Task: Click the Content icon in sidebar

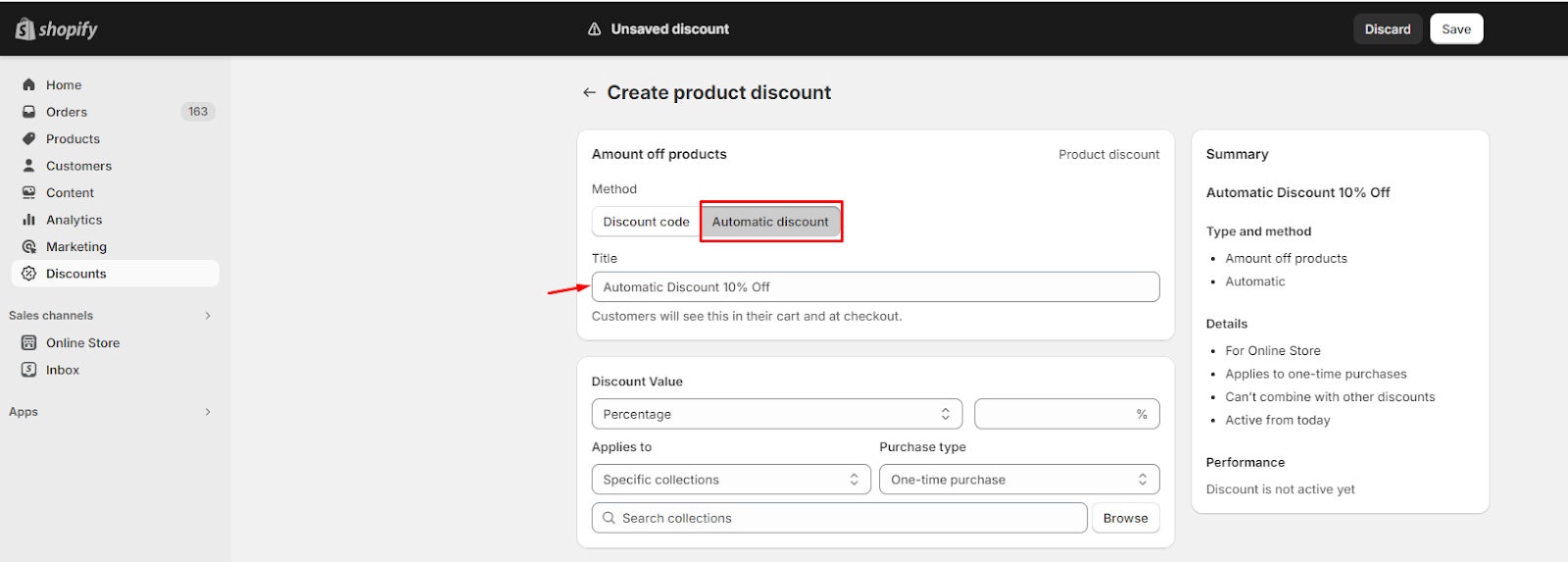Action: click(28, 192)
